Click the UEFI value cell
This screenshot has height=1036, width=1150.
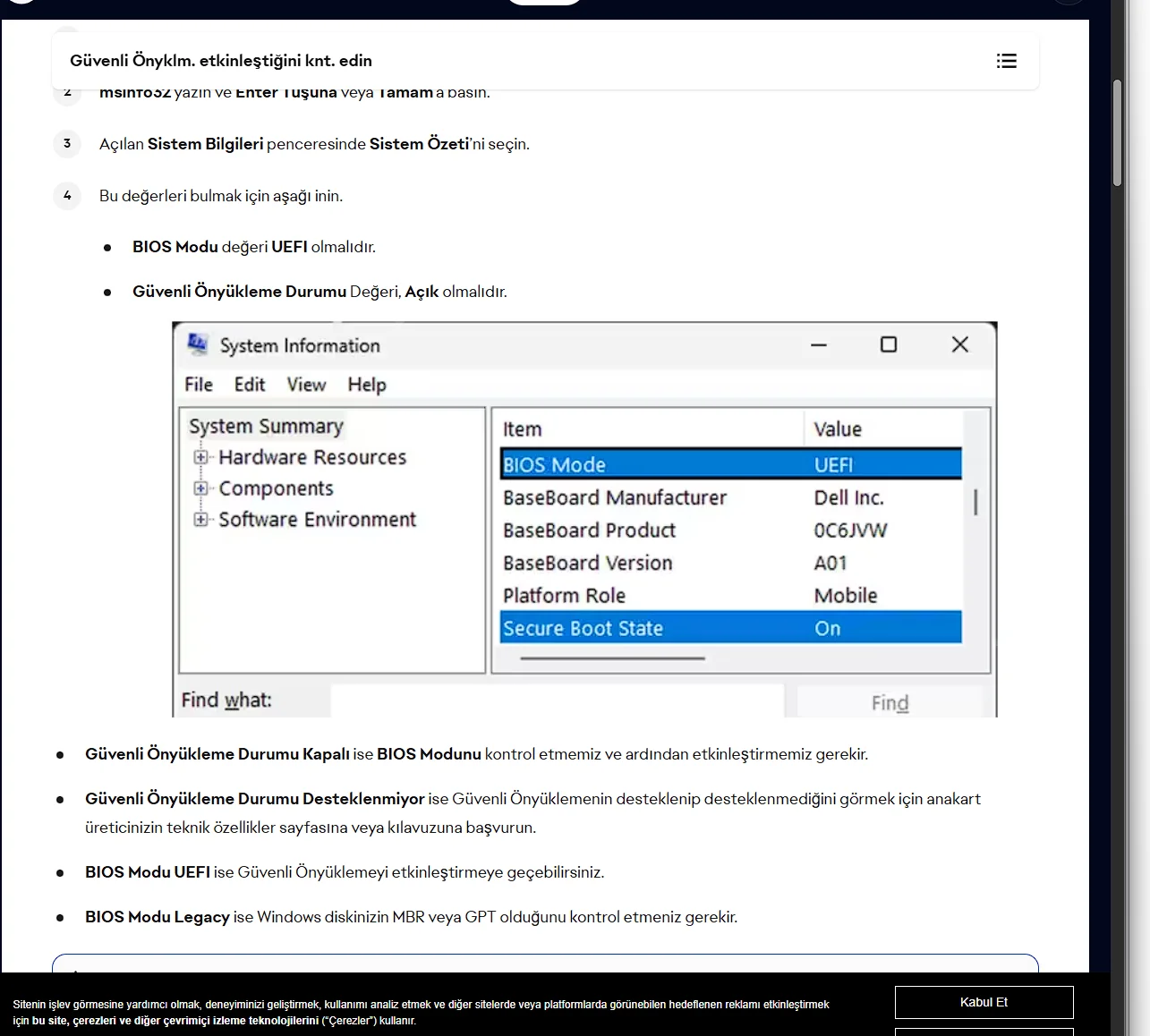[x=833, y=465]
